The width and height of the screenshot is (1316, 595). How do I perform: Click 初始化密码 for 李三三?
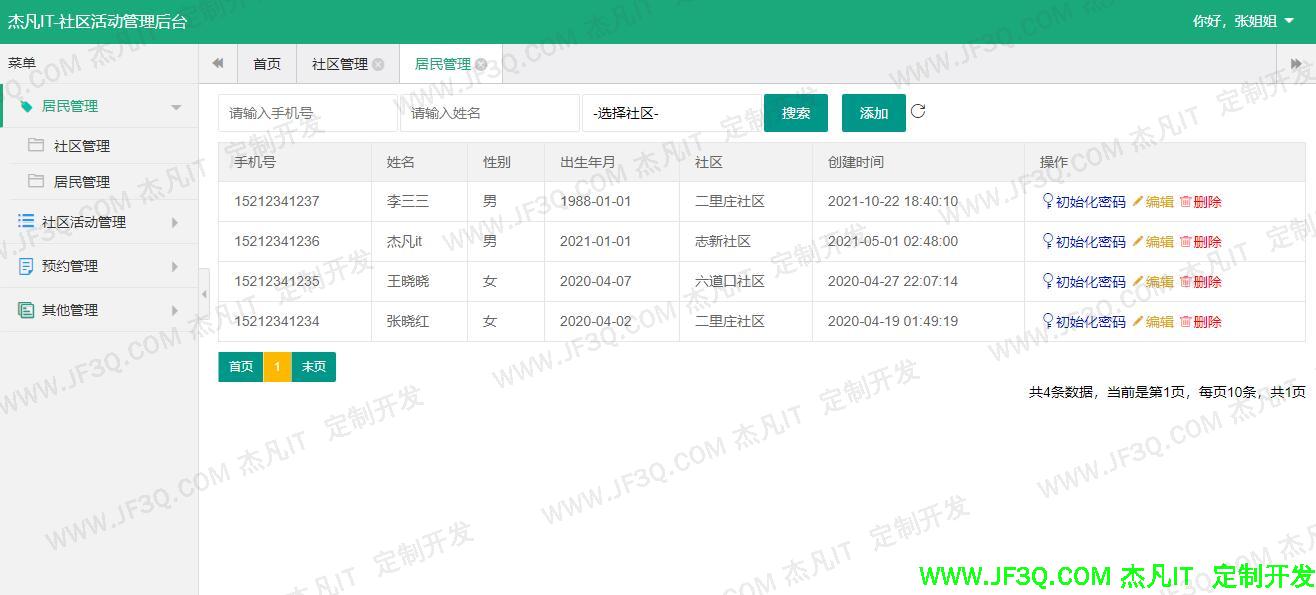[x=1084, y=202]
